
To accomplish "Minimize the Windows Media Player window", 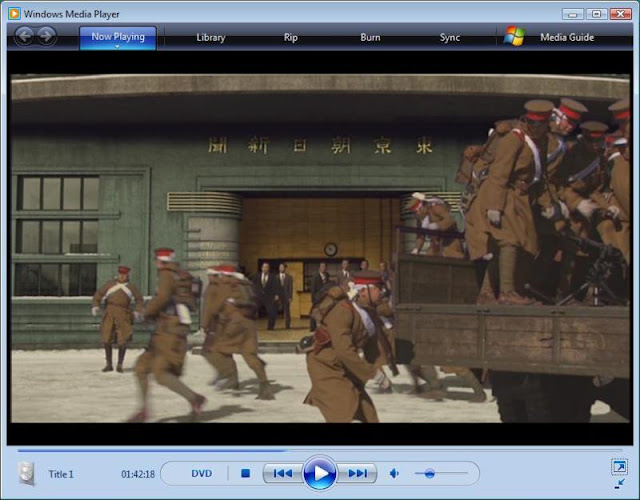I will click(572, 14).
